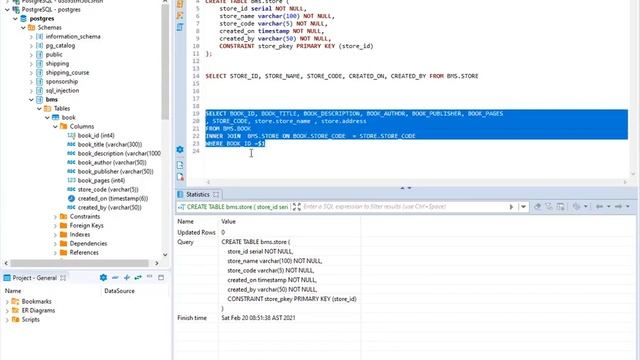Collapse the postgres database node
This screenshot has width=640, height=360.
(16, 19)
